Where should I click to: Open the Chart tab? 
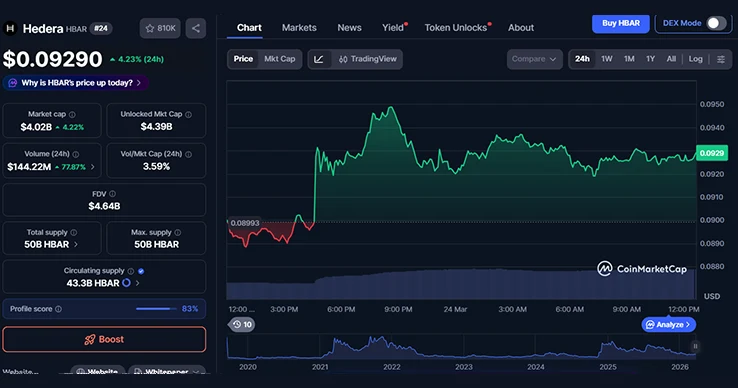click(249, 28)
